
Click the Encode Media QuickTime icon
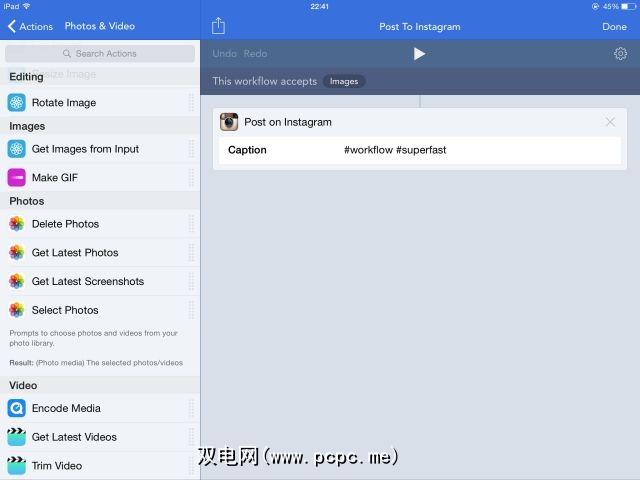coord(17,408)
